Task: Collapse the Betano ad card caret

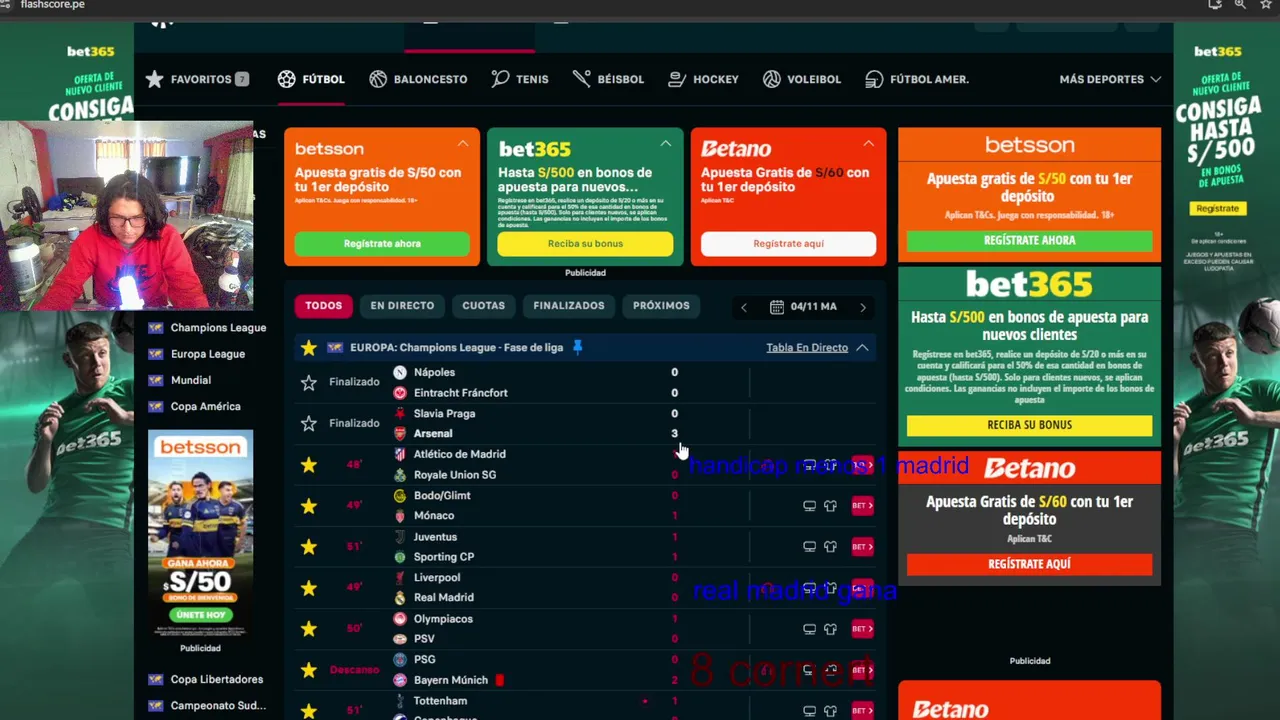Action: 868,144
